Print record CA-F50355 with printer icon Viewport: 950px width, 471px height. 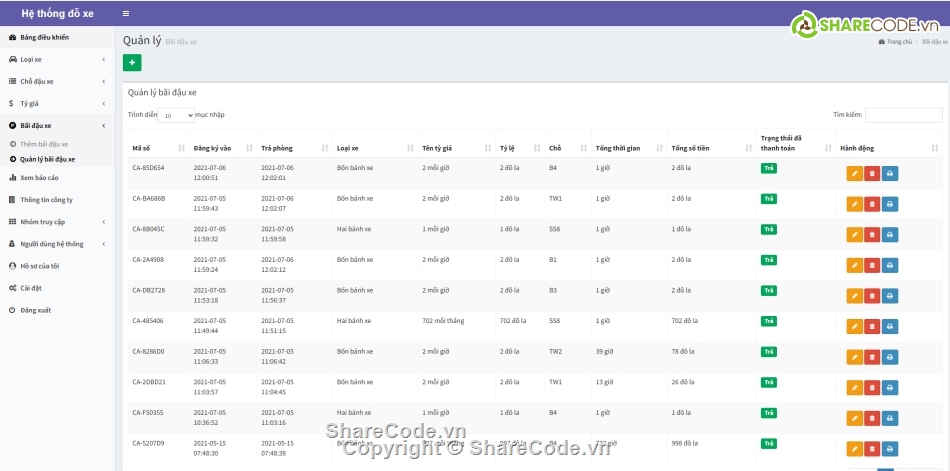(889, 418)
